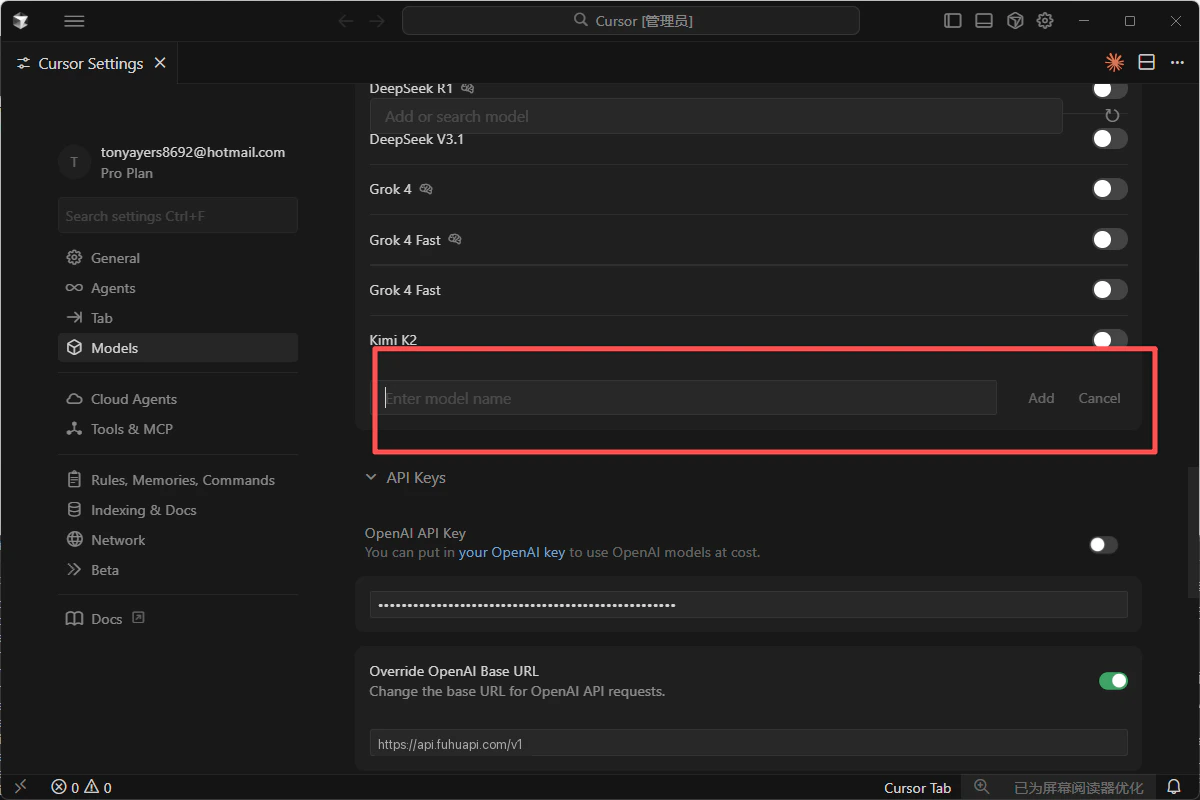Open General settings
The image size is (1200, 800).
point(178,258)
